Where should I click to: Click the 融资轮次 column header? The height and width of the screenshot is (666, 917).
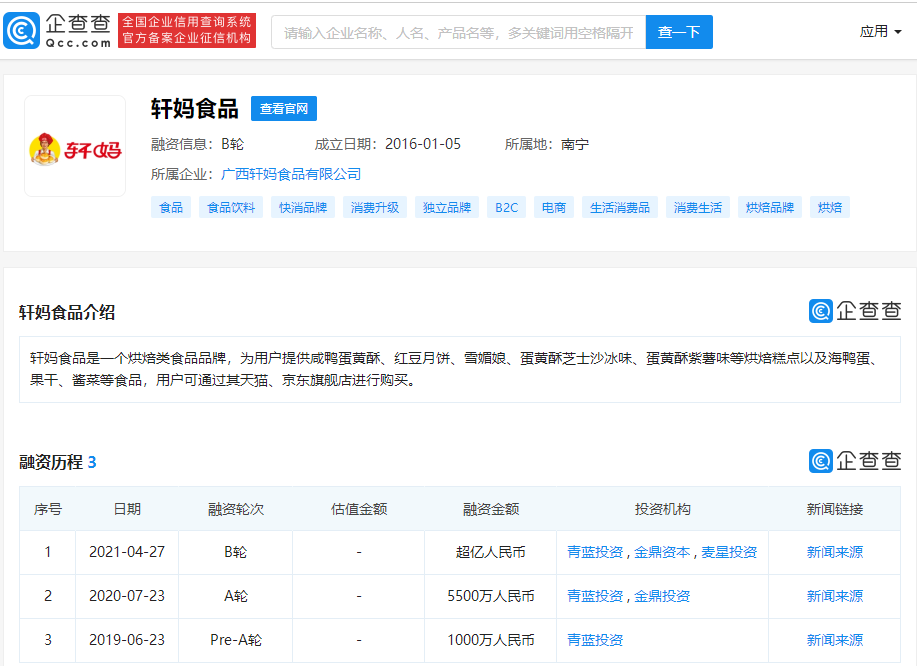coord(236,509)
